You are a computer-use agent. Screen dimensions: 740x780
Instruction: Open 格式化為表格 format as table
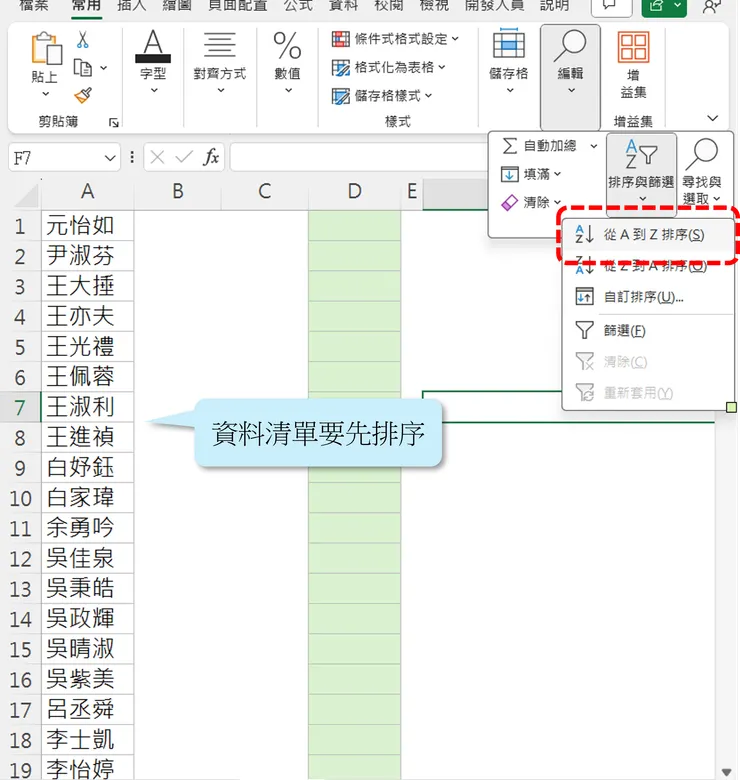[x=388, y=67]
